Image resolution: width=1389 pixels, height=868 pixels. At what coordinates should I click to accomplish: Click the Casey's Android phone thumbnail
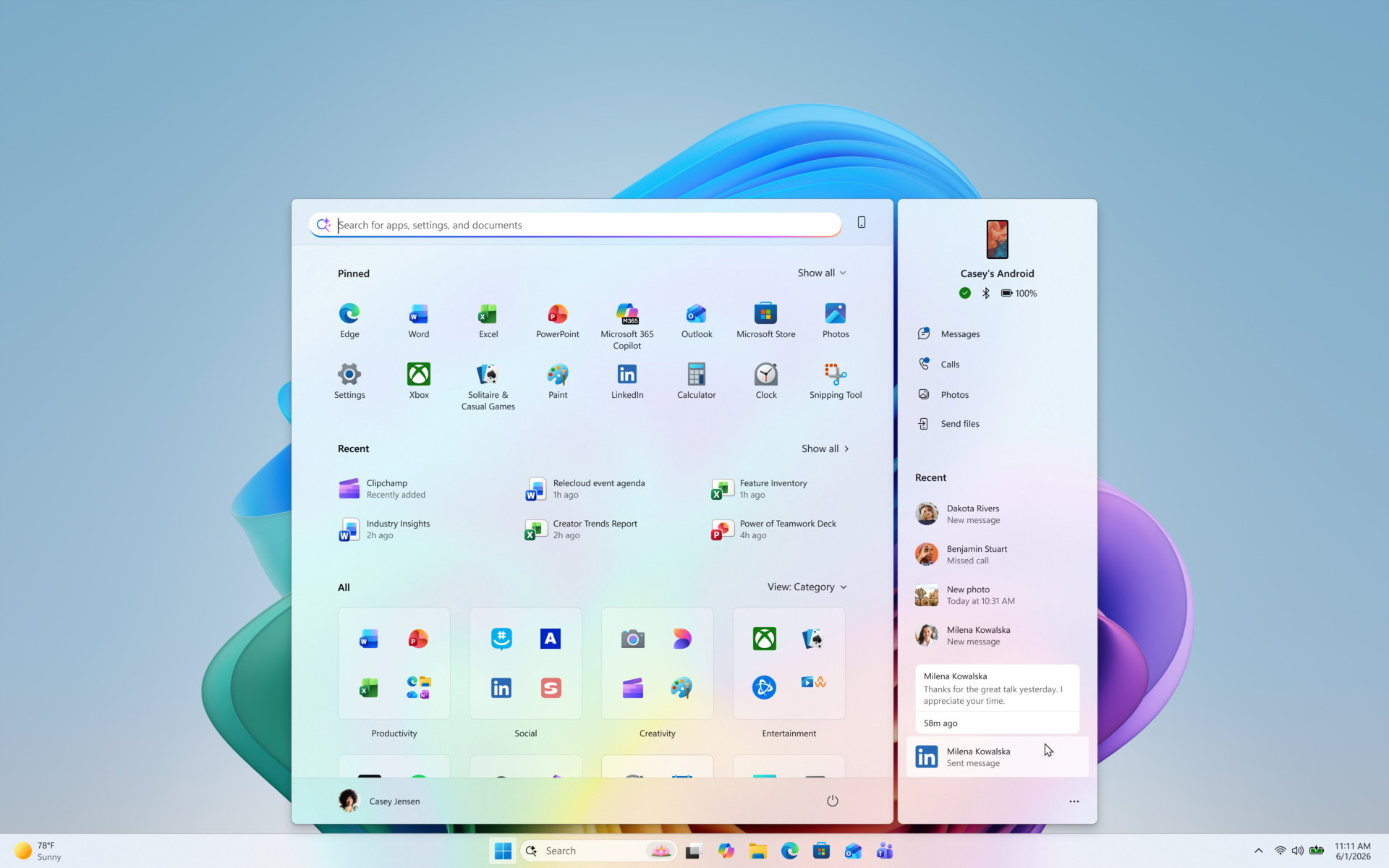(x=997, y=239)
